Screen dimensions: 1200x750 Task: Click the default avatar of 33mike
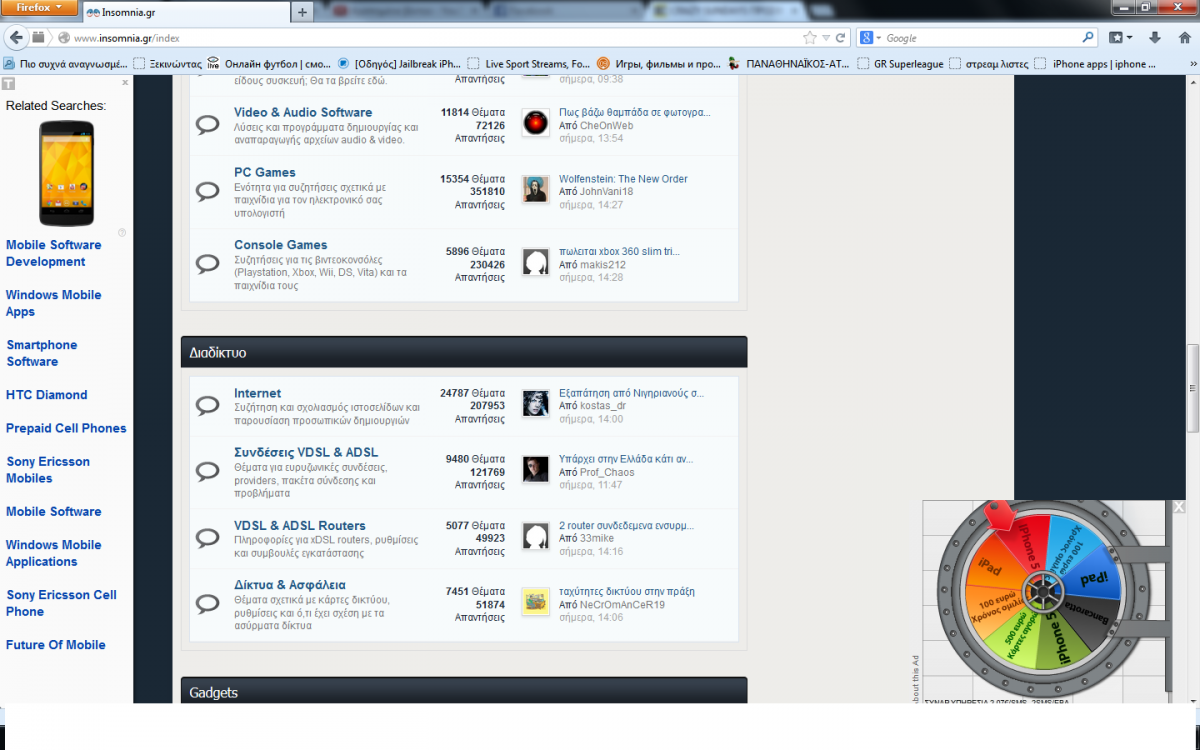click(x=536, y=535)
